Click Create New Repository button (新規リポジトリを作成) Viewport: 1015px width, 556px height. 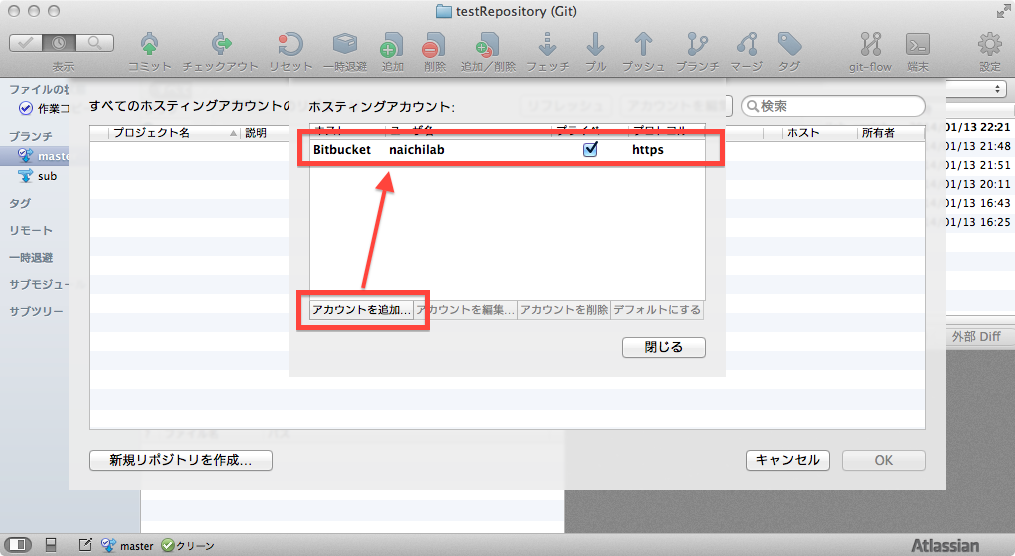point(181,460)
